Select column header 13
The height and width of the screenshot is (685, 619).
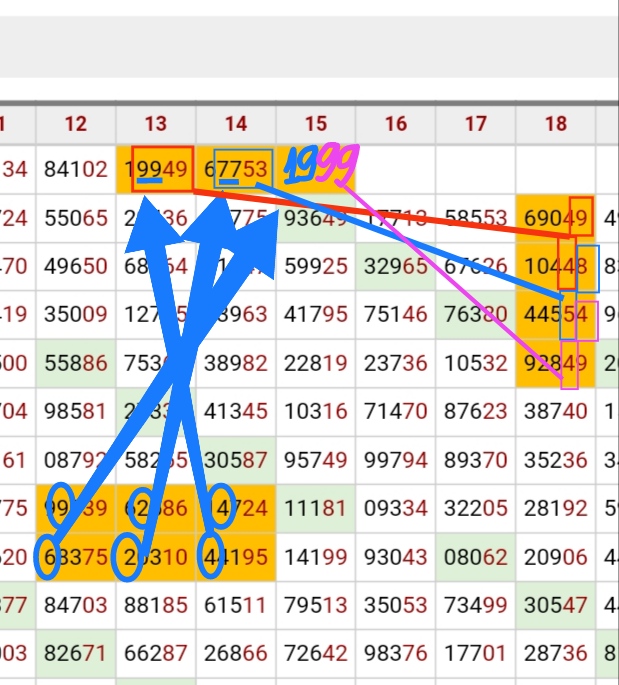click(x=156, y=124)
